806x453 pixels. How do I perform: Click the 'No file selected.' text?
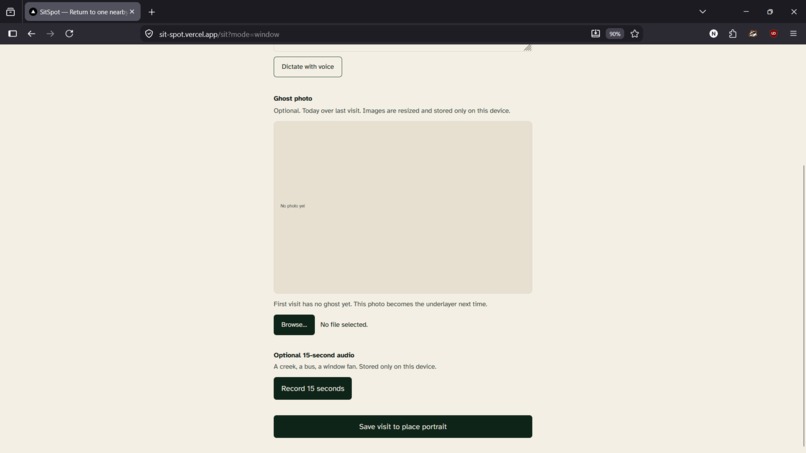click(344, 325)
